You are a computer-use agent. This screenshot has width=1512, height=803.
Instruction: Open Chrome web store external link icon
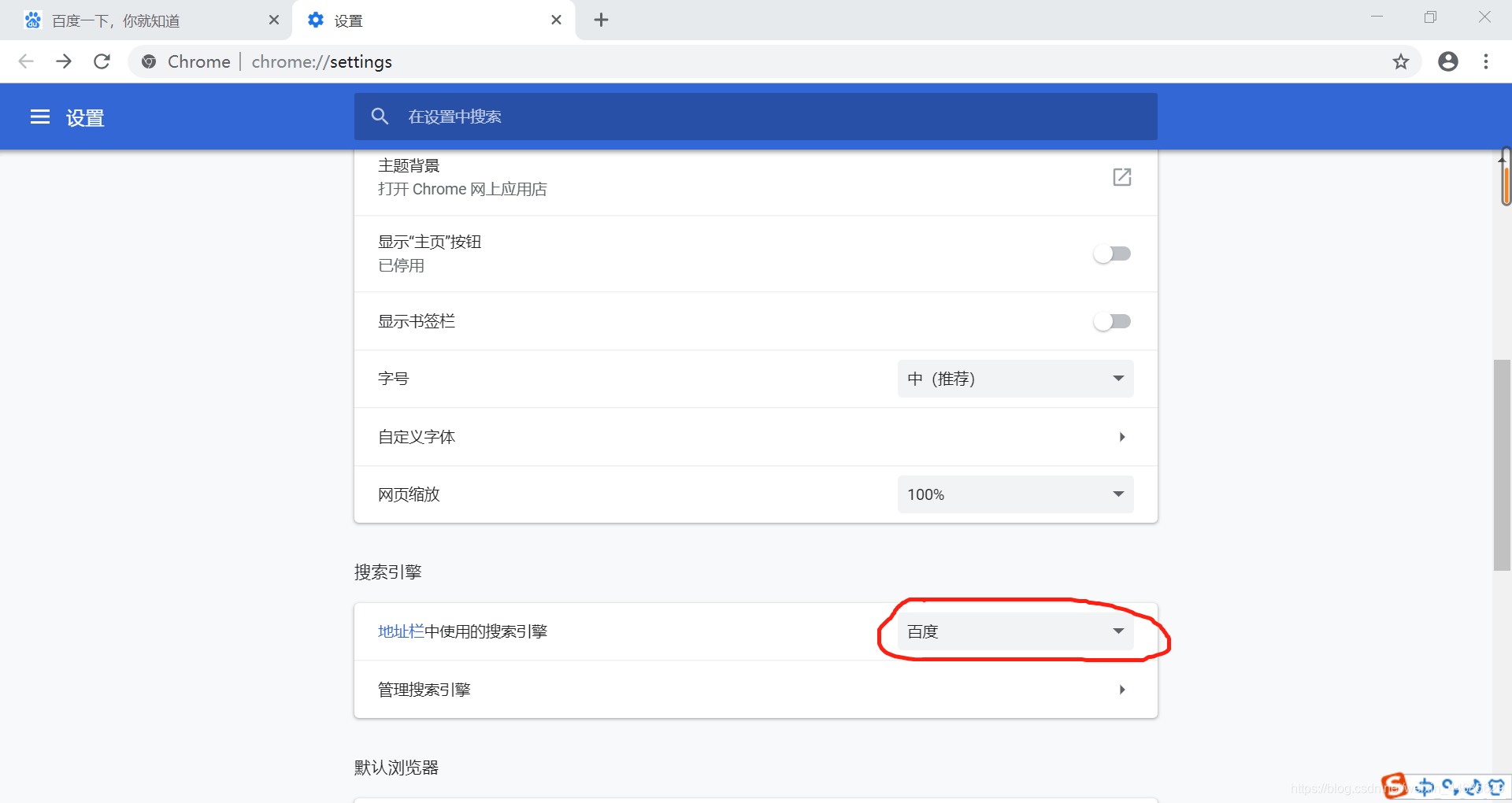pos(1121,177)
